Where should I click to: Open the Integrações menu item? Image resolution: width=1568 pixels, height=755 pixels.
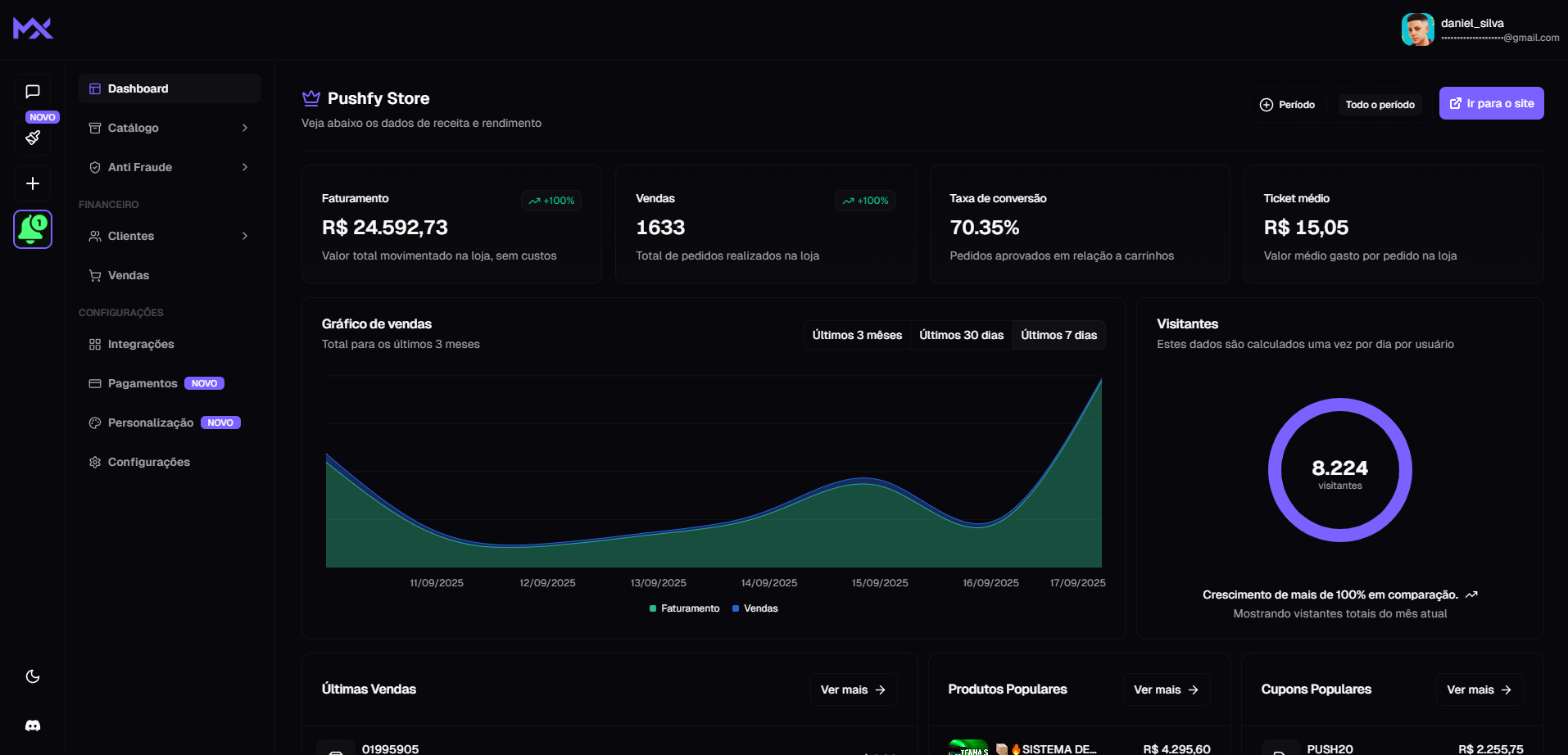point(170,344)
